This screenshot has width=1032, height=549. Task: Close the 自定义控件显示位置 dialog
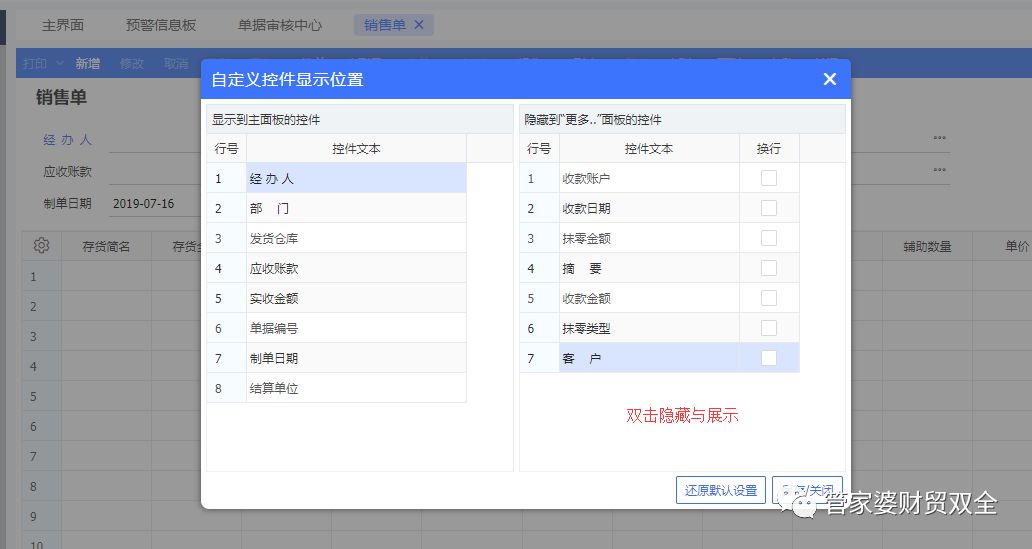pyautogui.click(x=829, y=79)
